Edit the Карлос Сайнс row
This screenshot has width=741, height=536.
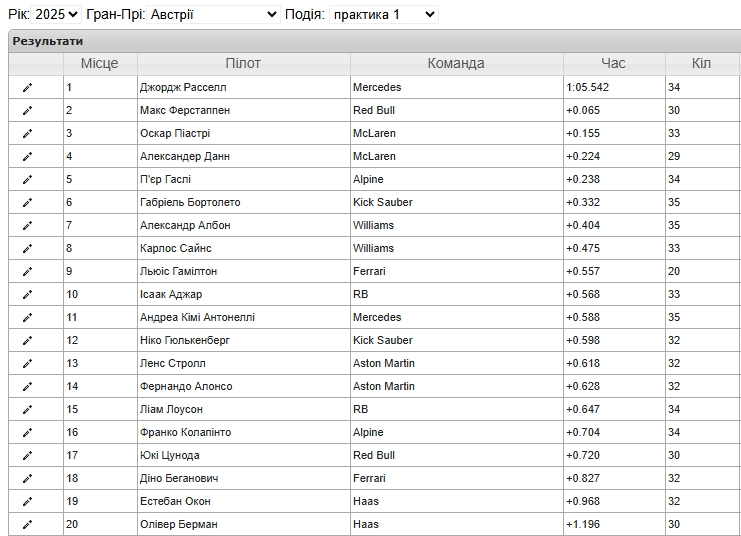point(27,249)
